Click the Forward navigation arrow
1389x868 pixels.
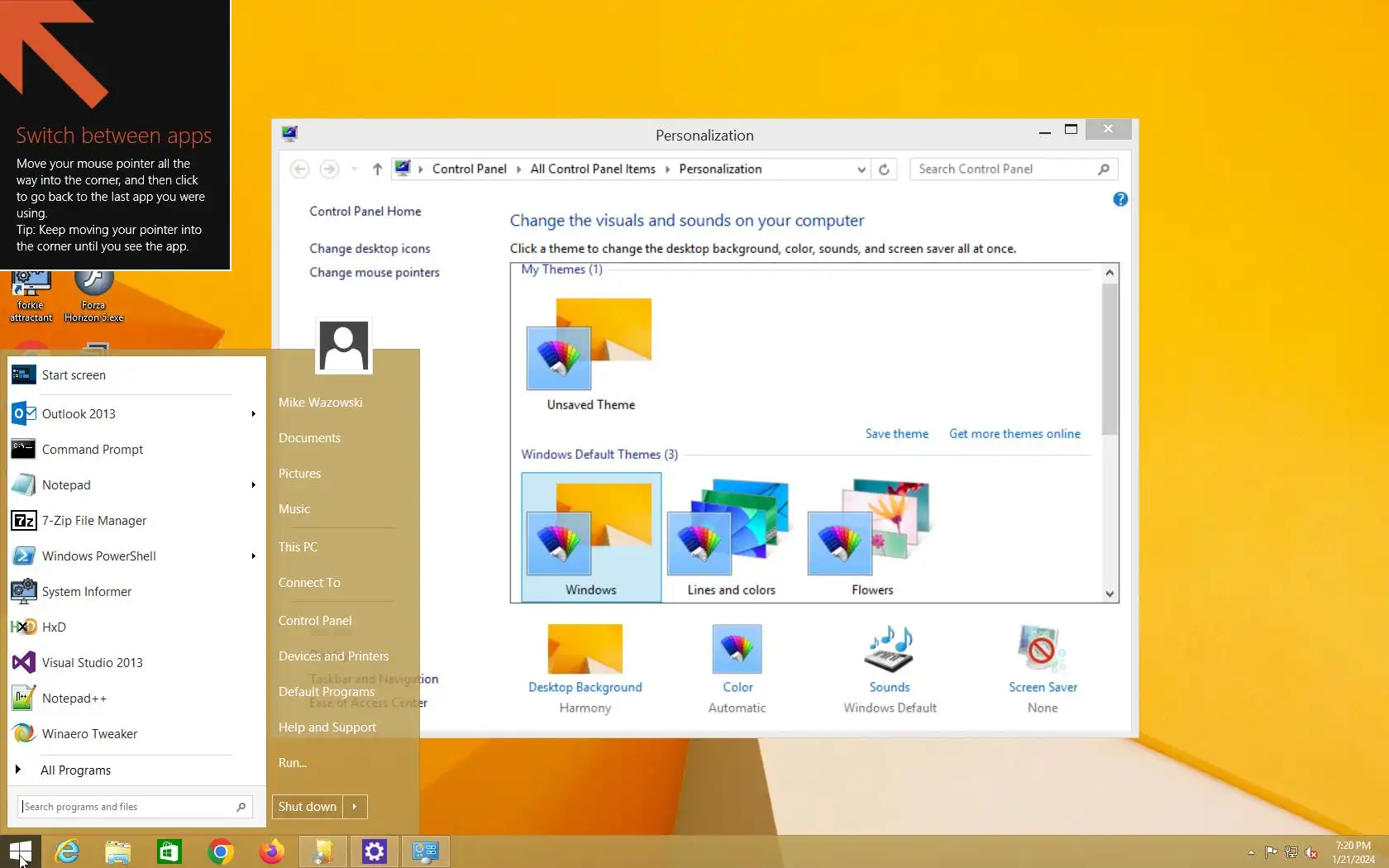tap(329, 169)
